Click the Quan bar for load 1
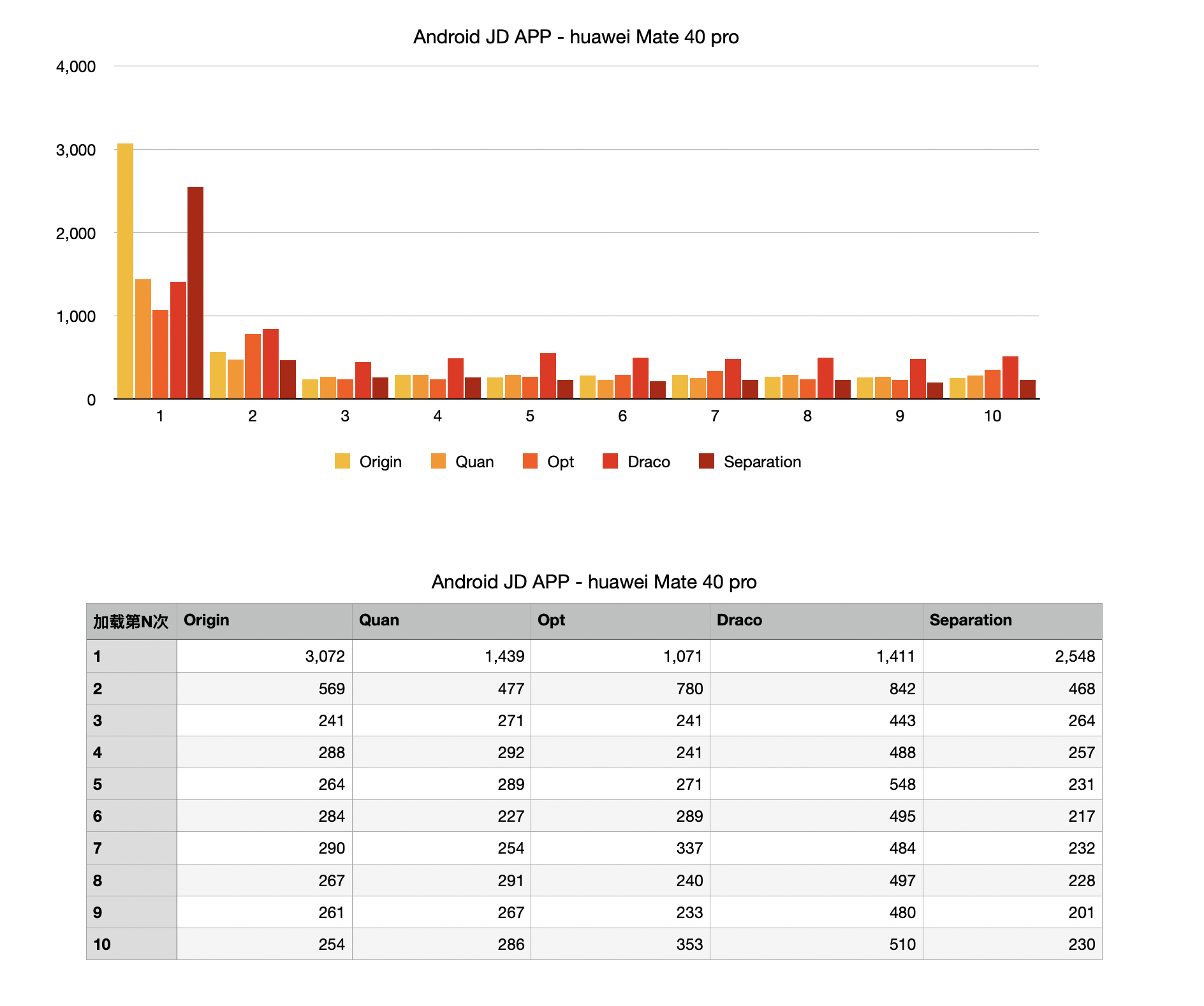 (143, 339)
